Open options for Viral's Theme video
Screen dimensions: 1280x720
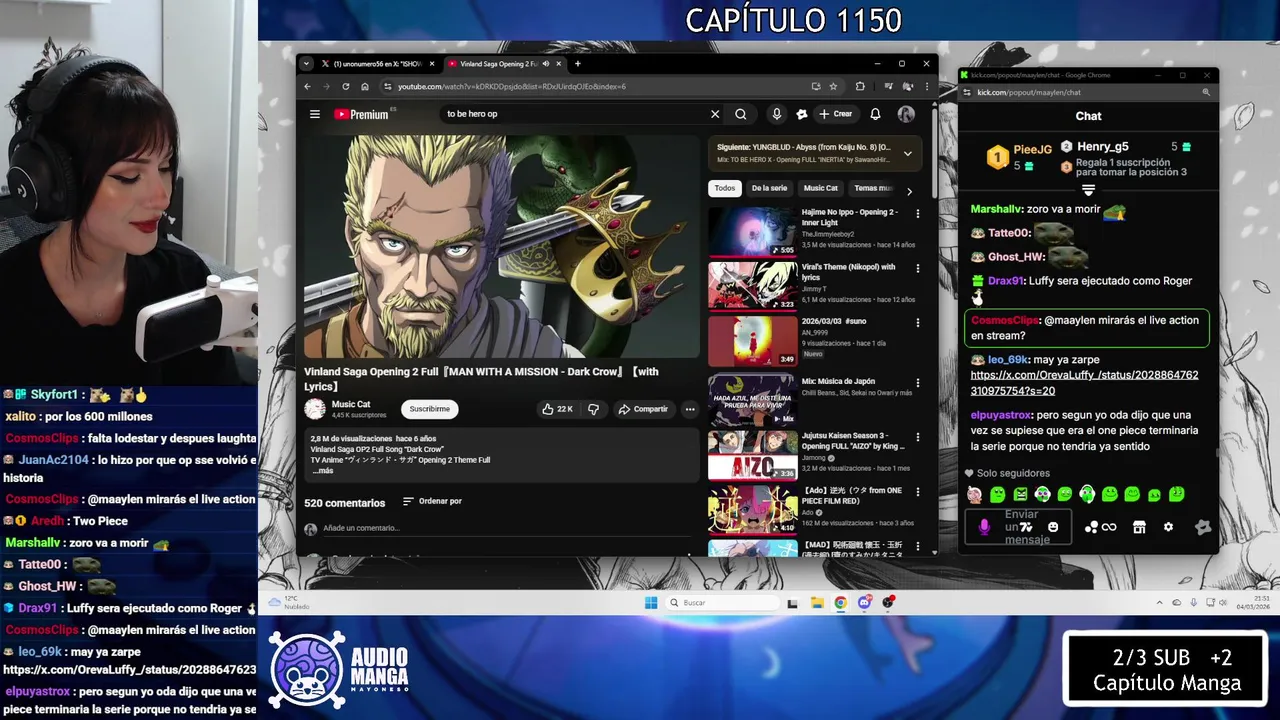[x=918, y=269]
